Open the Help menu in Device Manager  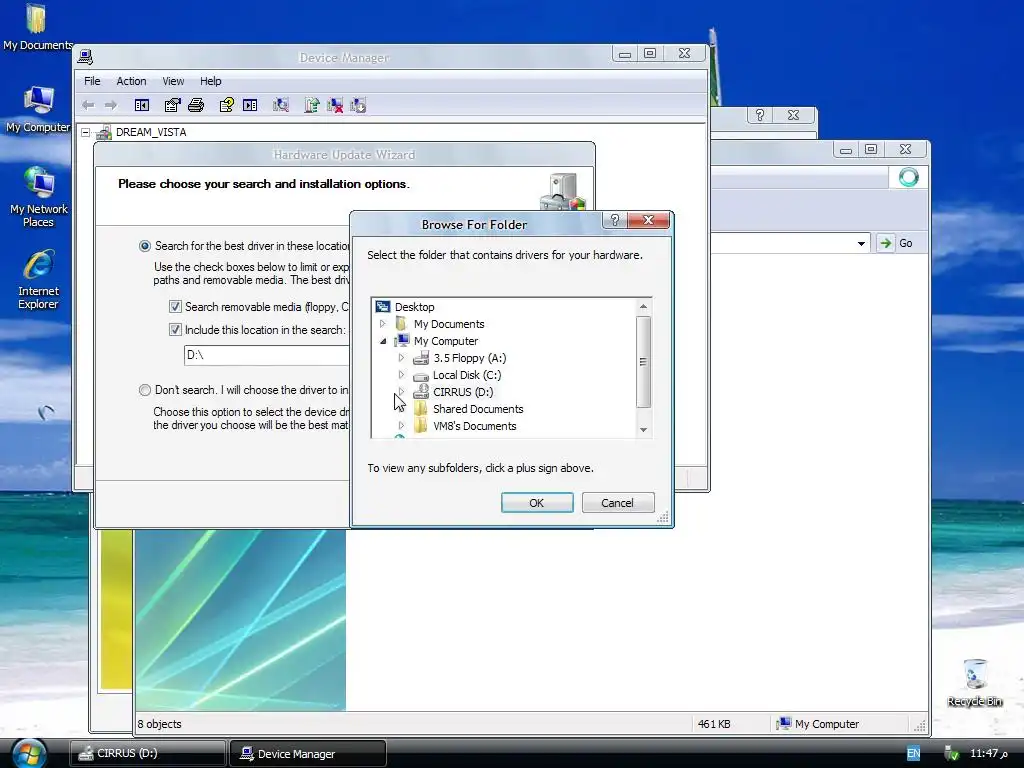tap(210, 81)
